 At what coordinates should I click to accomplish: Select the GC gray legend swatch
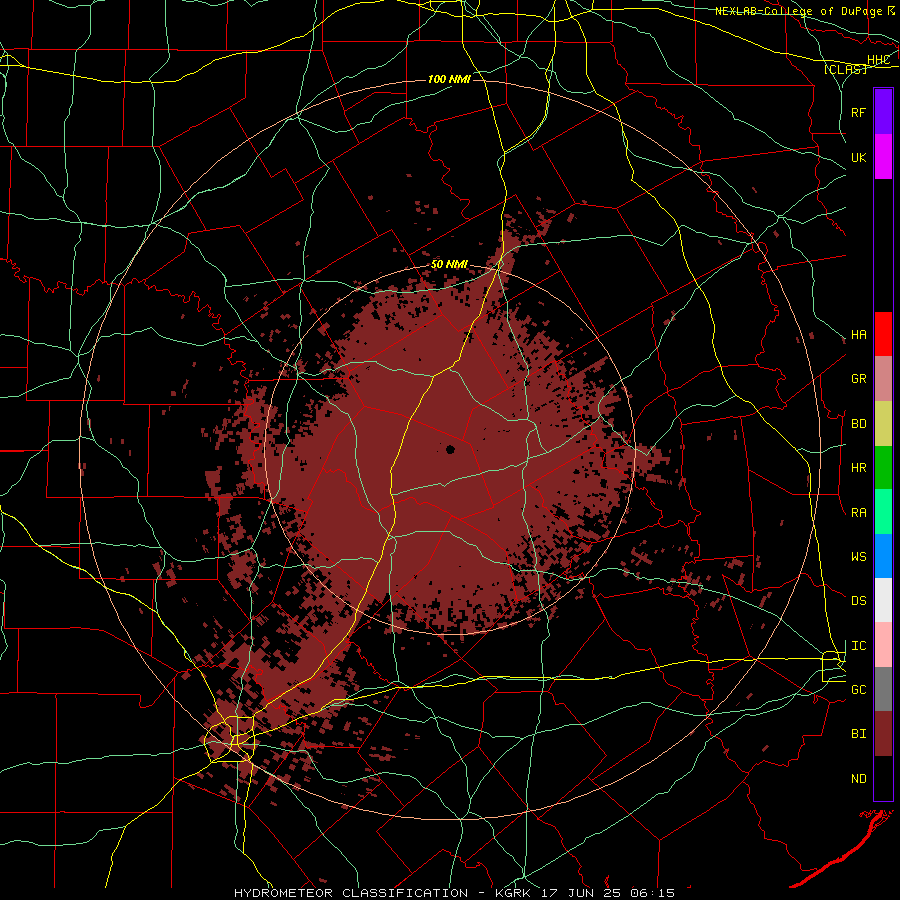click(883, 689)
